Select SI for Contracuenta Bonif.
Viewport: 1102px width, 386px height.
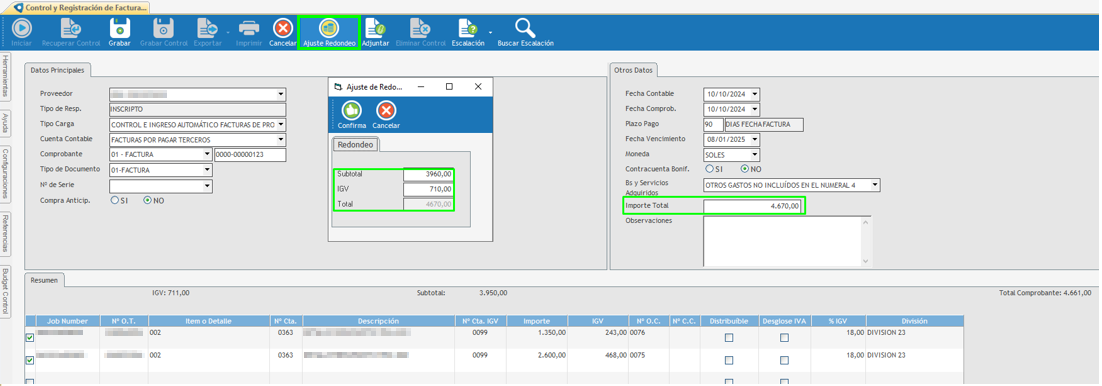(x=709, y=169)
